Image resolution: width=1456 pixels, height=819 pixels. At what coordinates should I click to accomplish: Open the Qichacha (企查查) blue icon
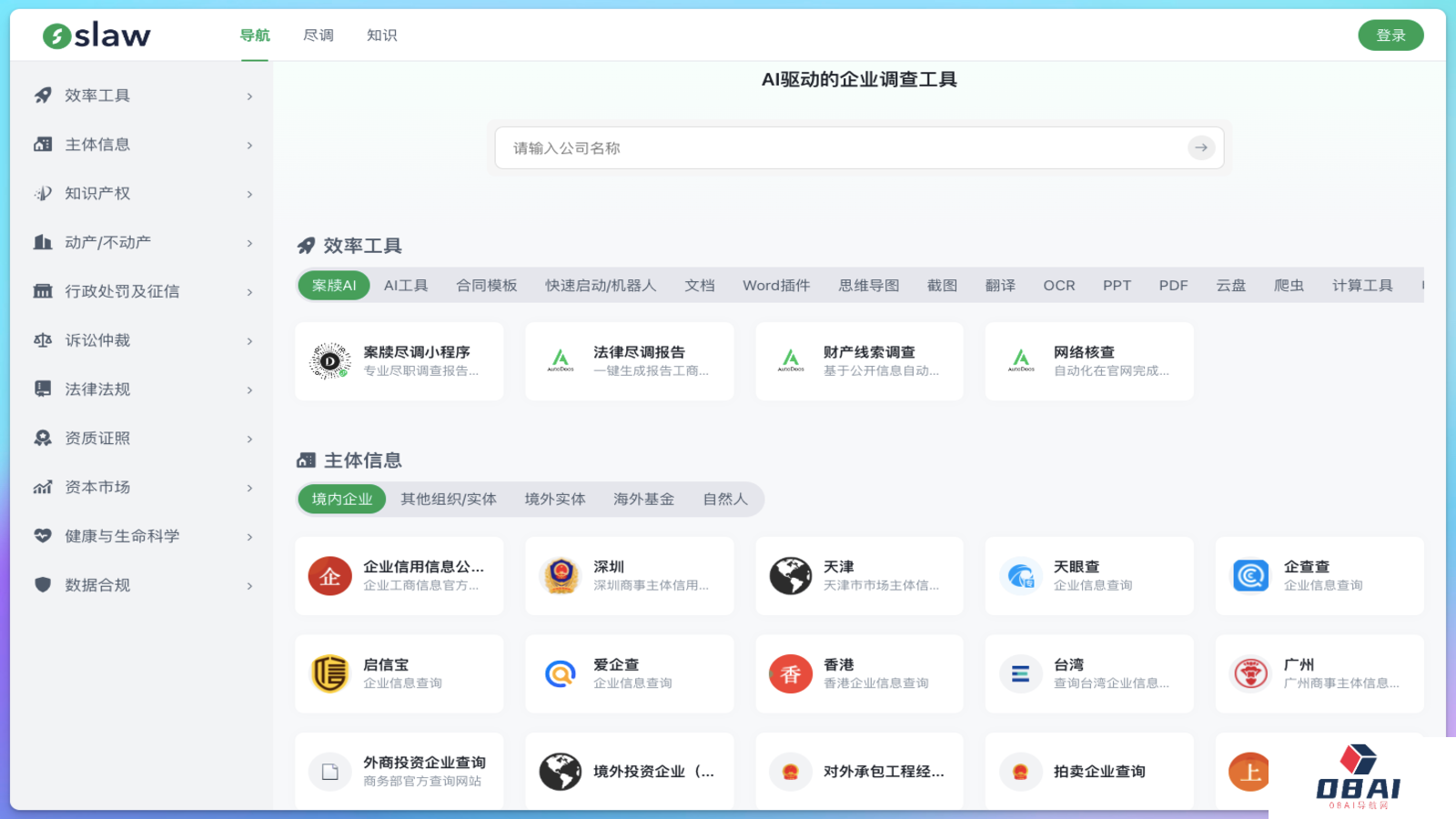tap(1250, 576)
